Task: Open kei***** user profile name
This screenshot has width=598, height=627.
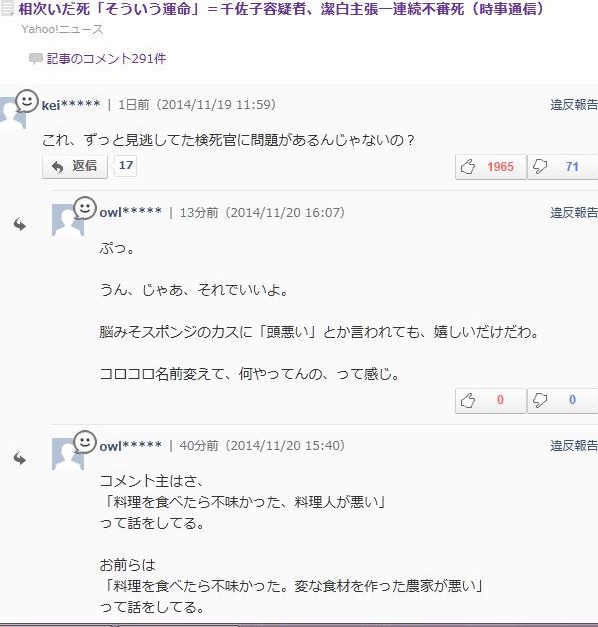Action: pos(71,105)
